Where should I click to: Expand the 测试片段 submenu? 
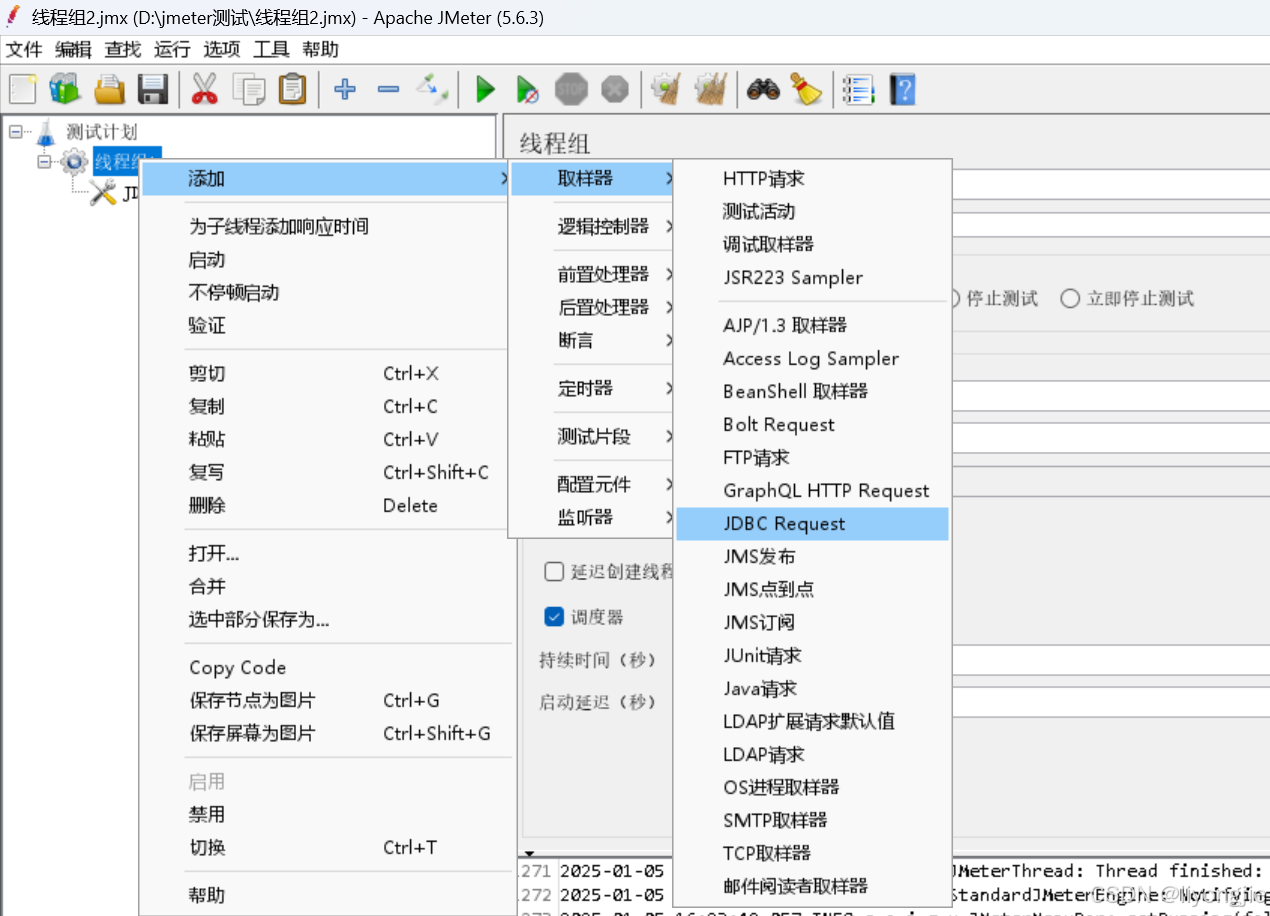[592, 437]
